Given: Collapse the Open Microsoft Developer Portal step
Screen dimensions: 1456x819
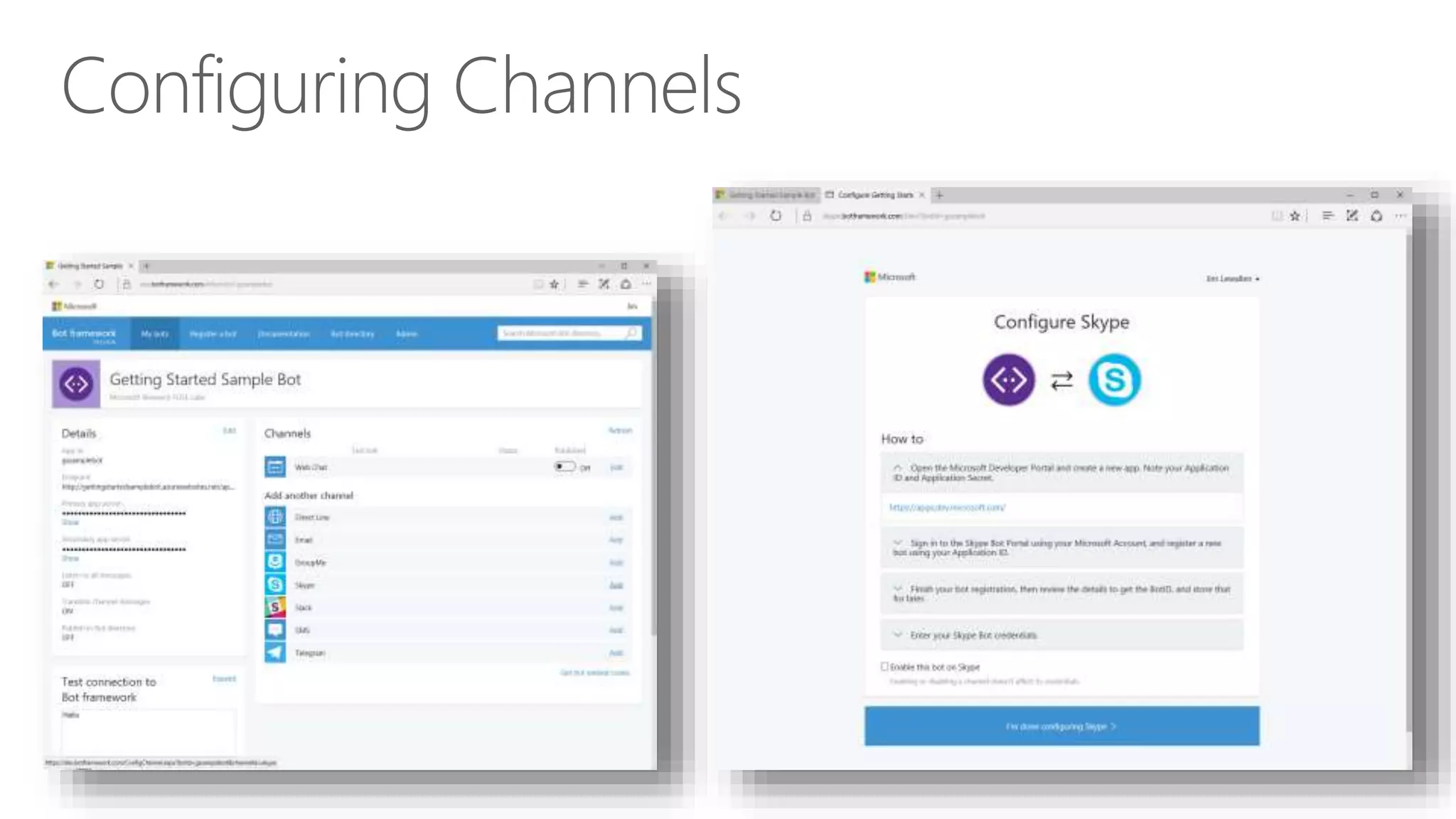Looking at the screenshot, I should click(x=897, y=468).
